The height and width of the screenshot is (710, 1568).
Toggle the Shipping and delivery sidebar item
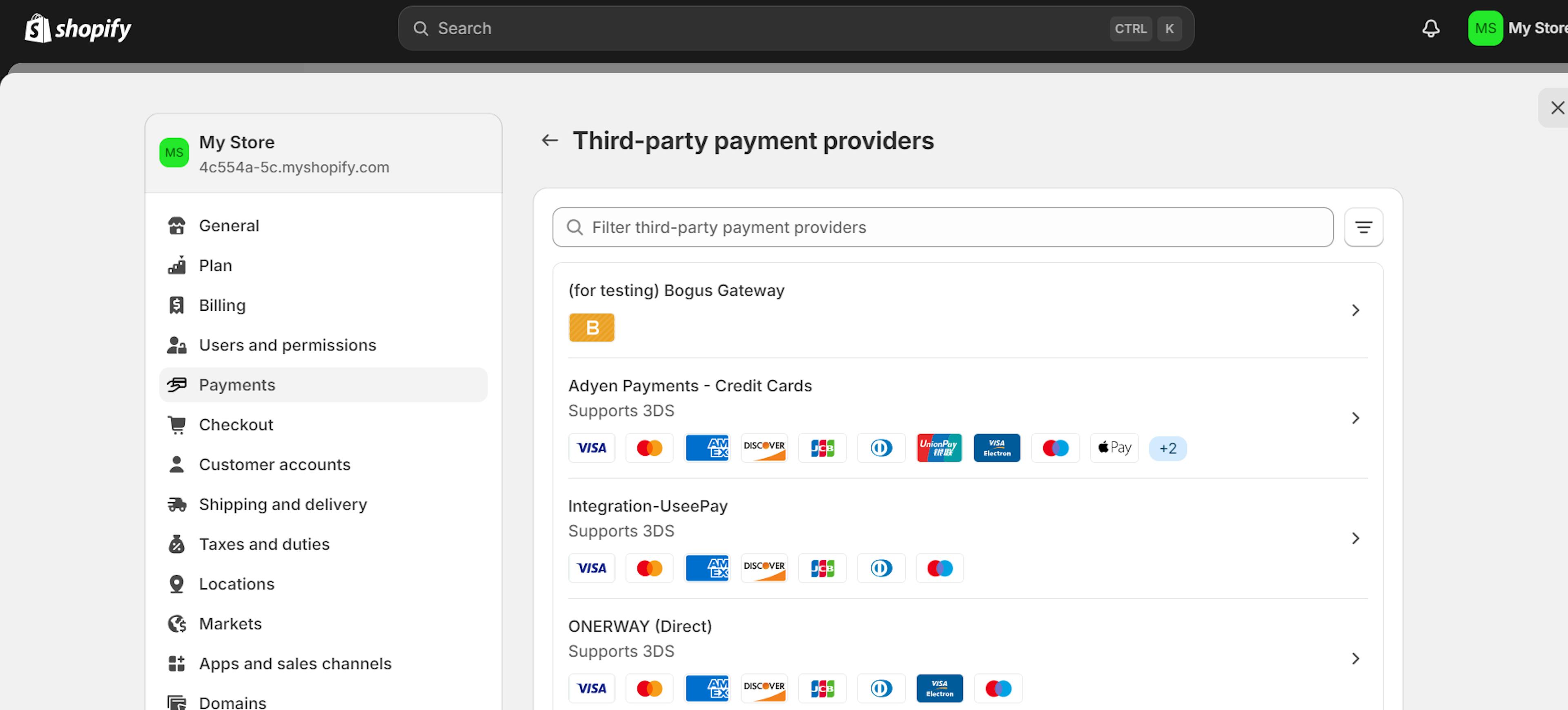283,504
